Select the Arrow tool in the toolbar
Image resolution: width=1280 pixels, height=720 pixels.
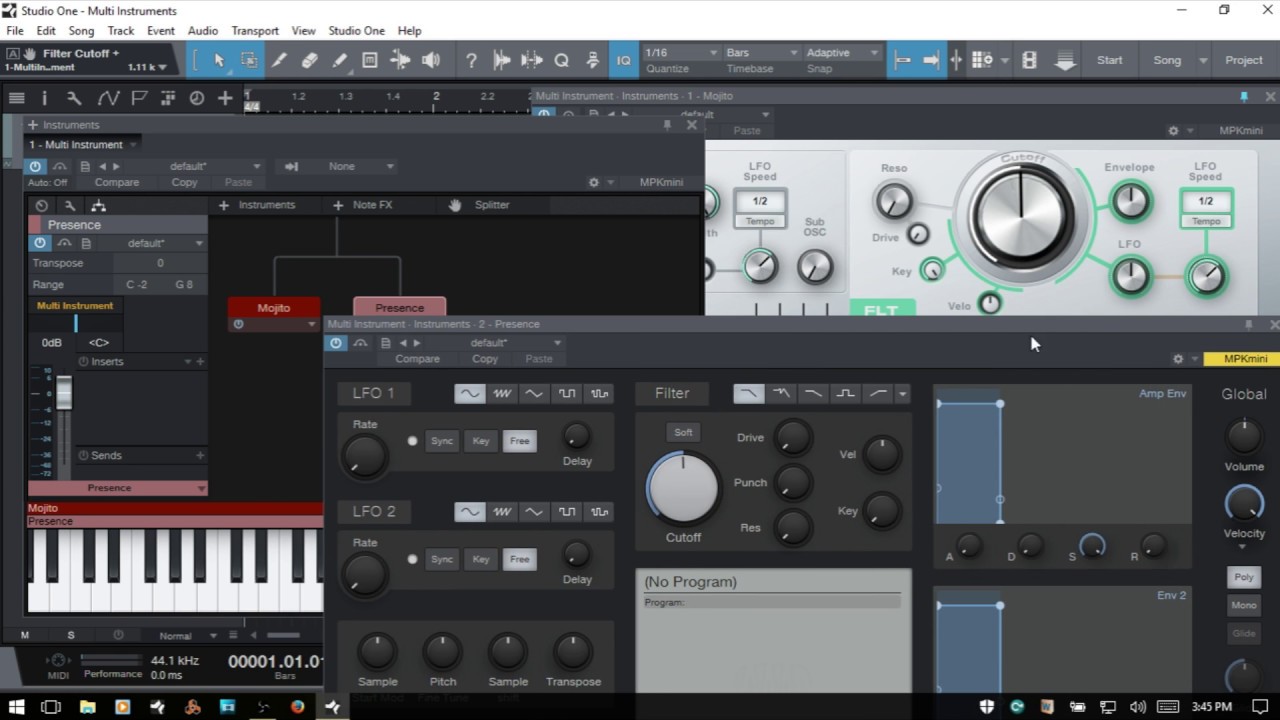[219, 60]
